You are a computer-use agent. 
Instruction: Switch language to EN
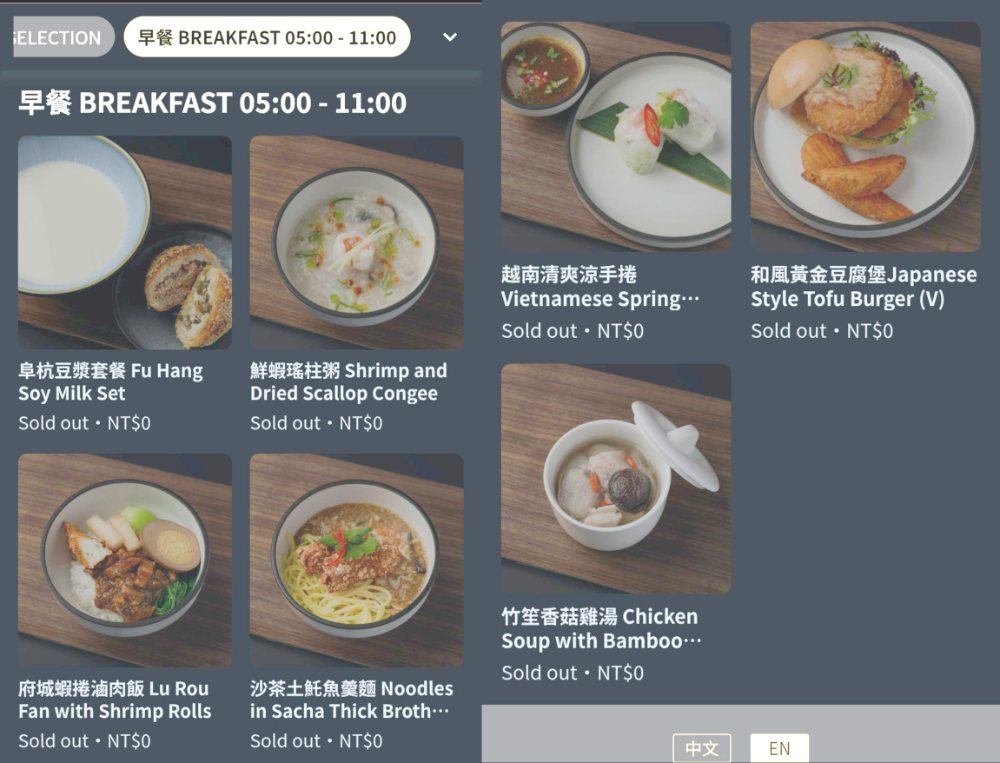779,748
